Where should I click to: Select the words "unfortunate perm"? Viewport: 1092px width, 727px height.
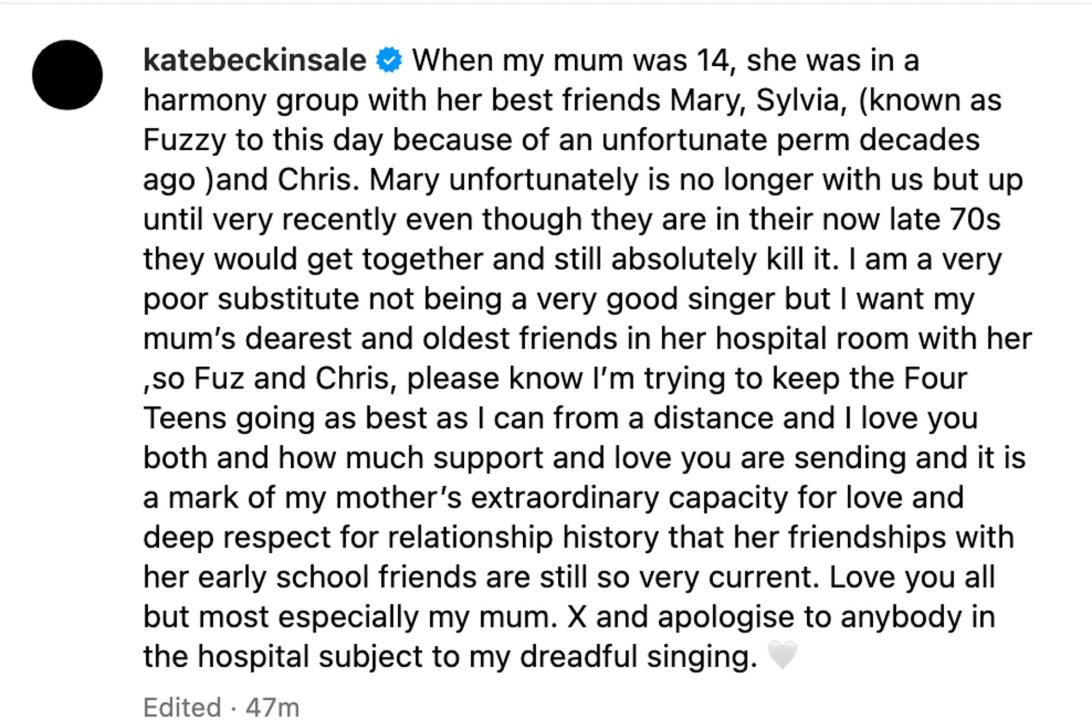725,141
